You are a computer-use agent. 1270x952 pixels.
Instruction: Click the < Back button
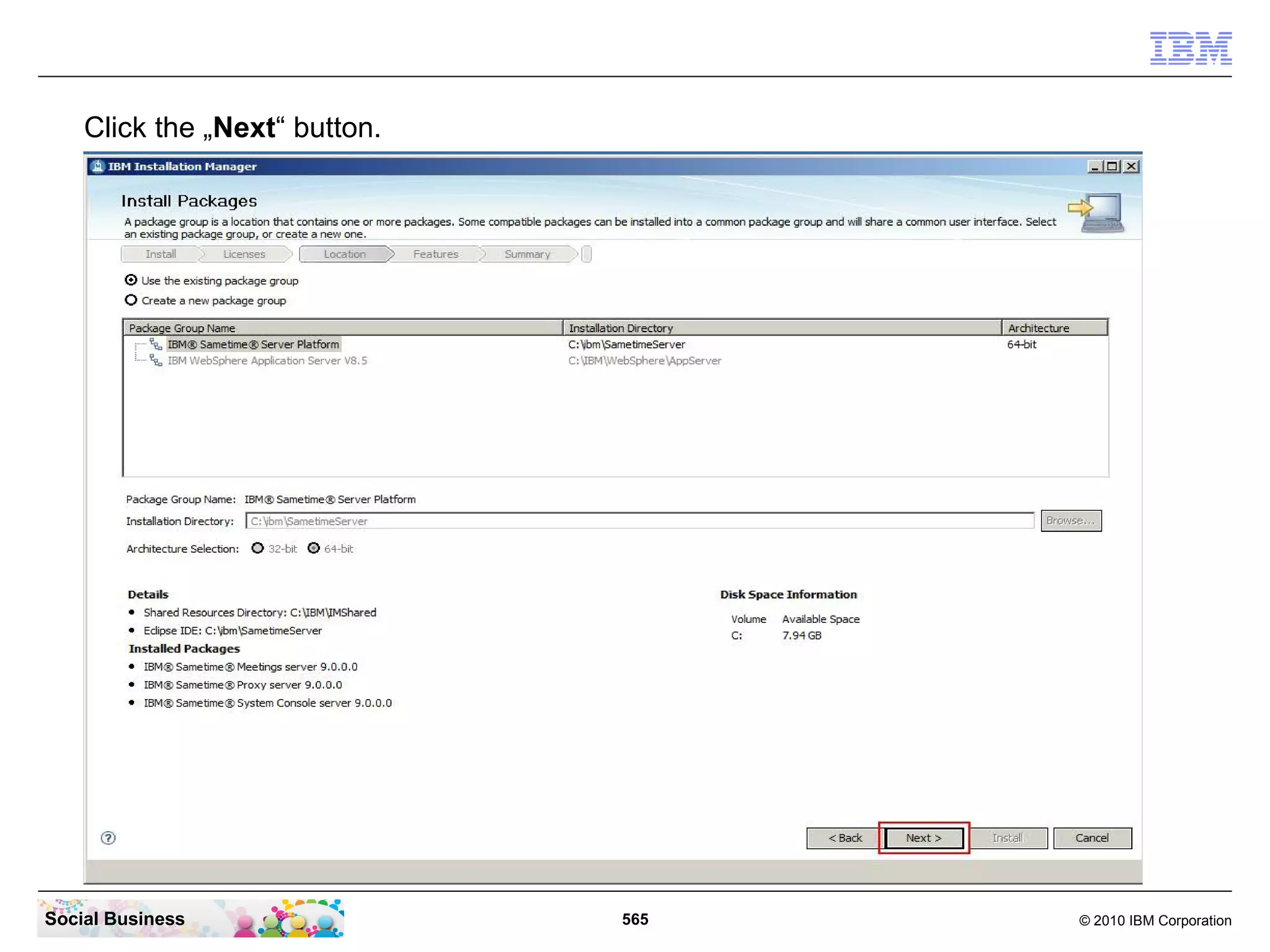point(845,838)
